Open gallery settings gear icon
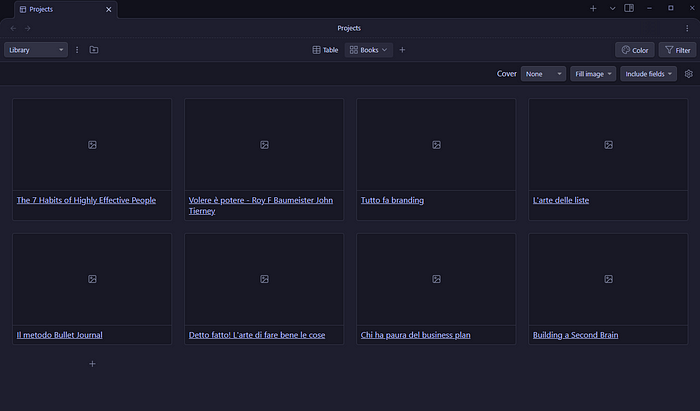Image resolution: width=700 pixels, height=411 pixels. click(689, 74)
